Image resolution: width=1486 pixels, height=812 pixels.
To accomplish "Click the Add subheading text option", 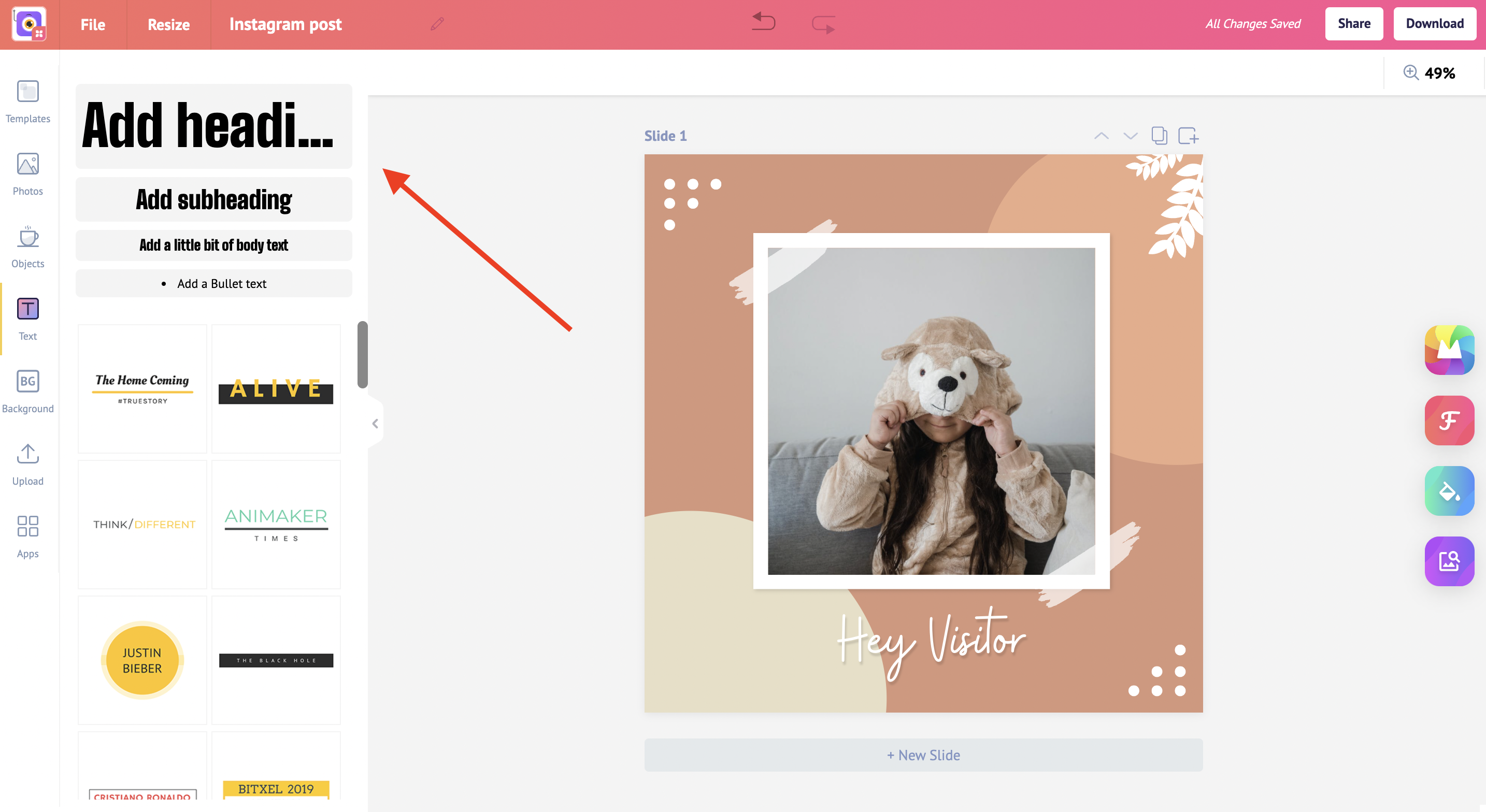I will [214, 199].
